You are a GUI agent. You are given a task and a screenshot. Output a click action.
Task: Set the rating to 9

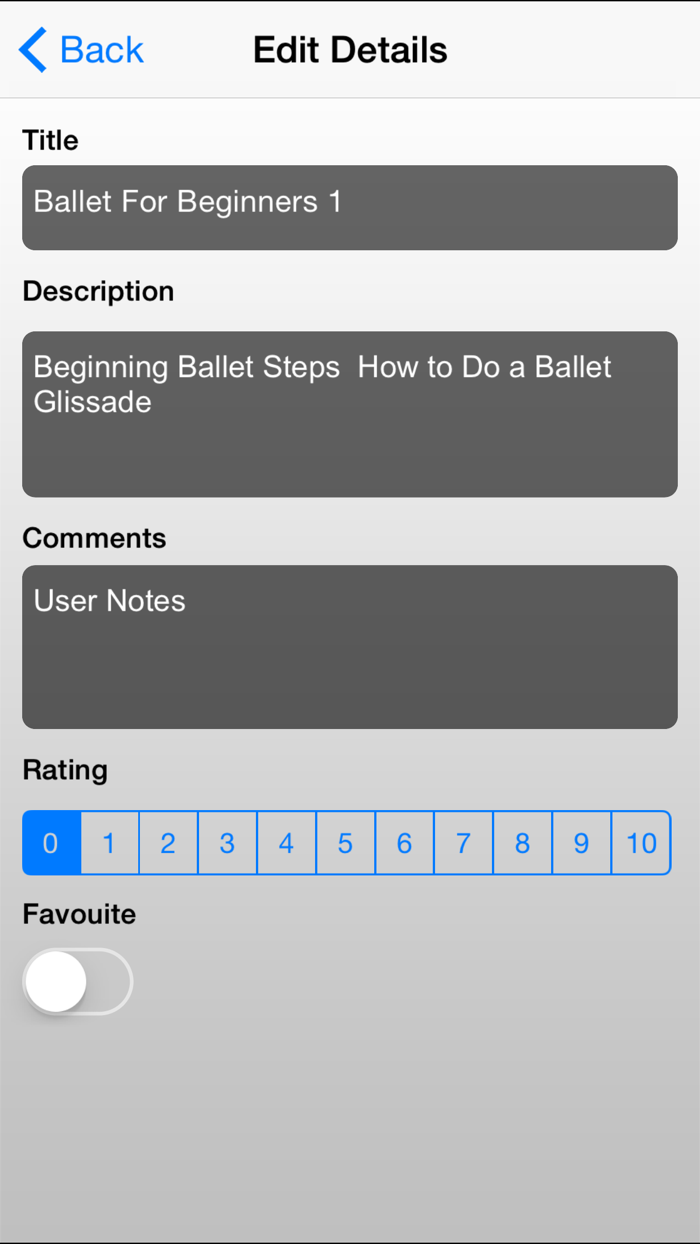point(581,843)
